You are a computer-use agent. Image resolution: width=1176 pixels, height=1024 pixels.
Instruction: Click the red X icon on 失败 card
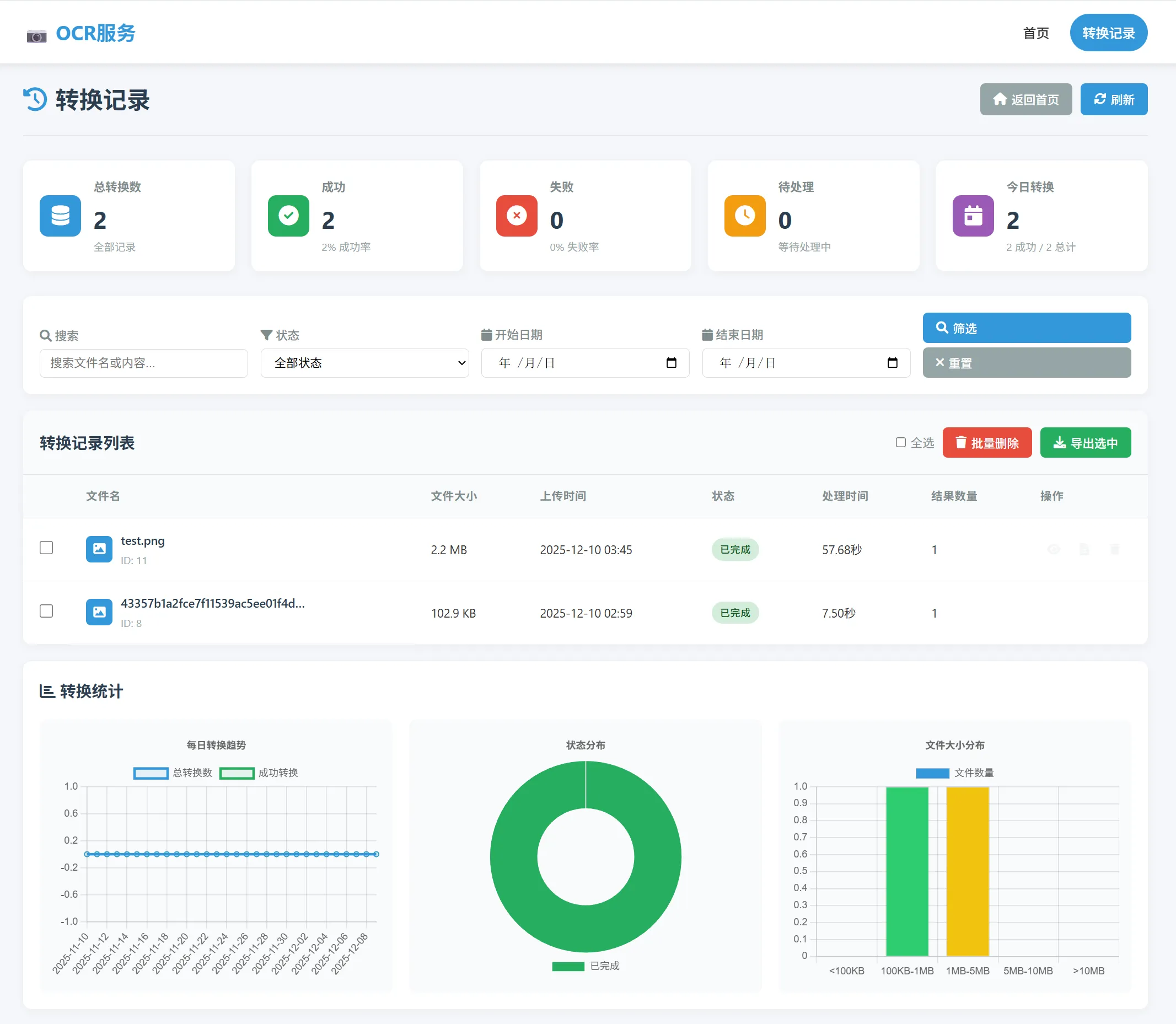(517, 216)
